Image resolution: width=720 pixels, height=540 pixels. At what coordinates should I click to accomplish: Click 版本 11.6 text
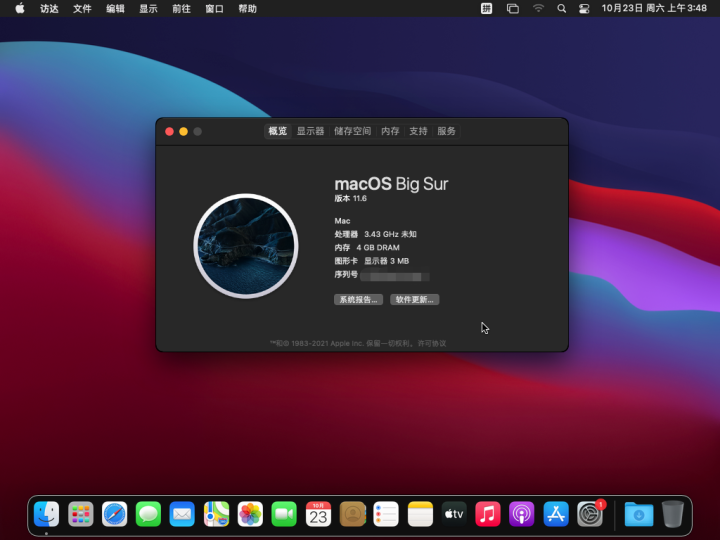tap(350, 198)
